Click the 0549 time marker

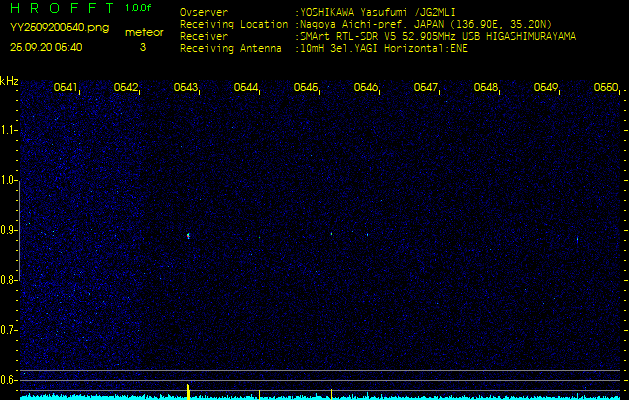click(x=546, y=87)
